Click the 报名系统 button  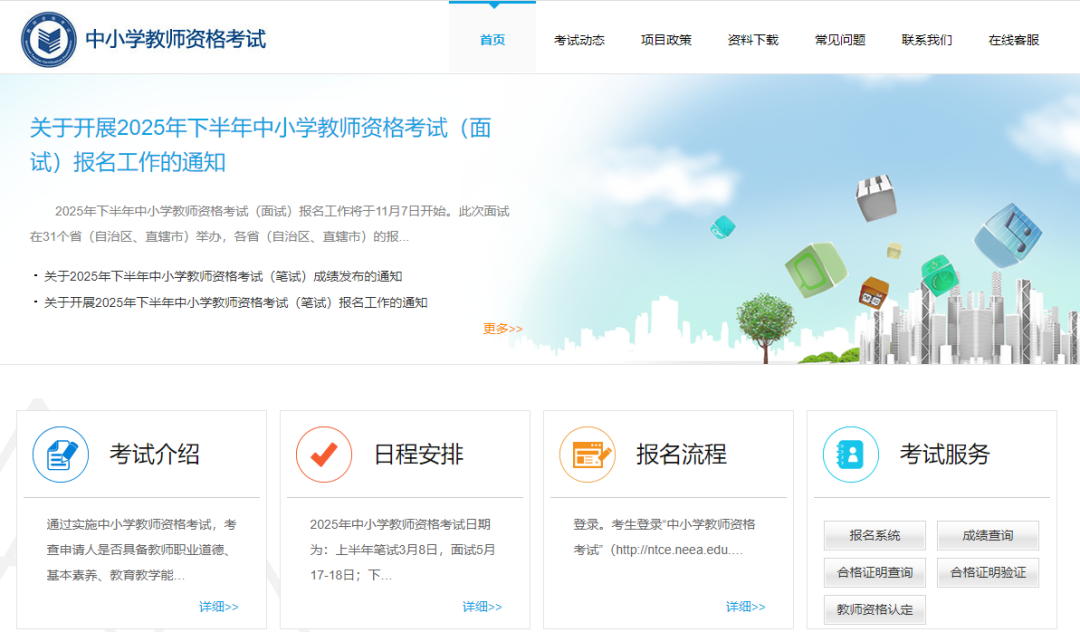tap(874, 535)
